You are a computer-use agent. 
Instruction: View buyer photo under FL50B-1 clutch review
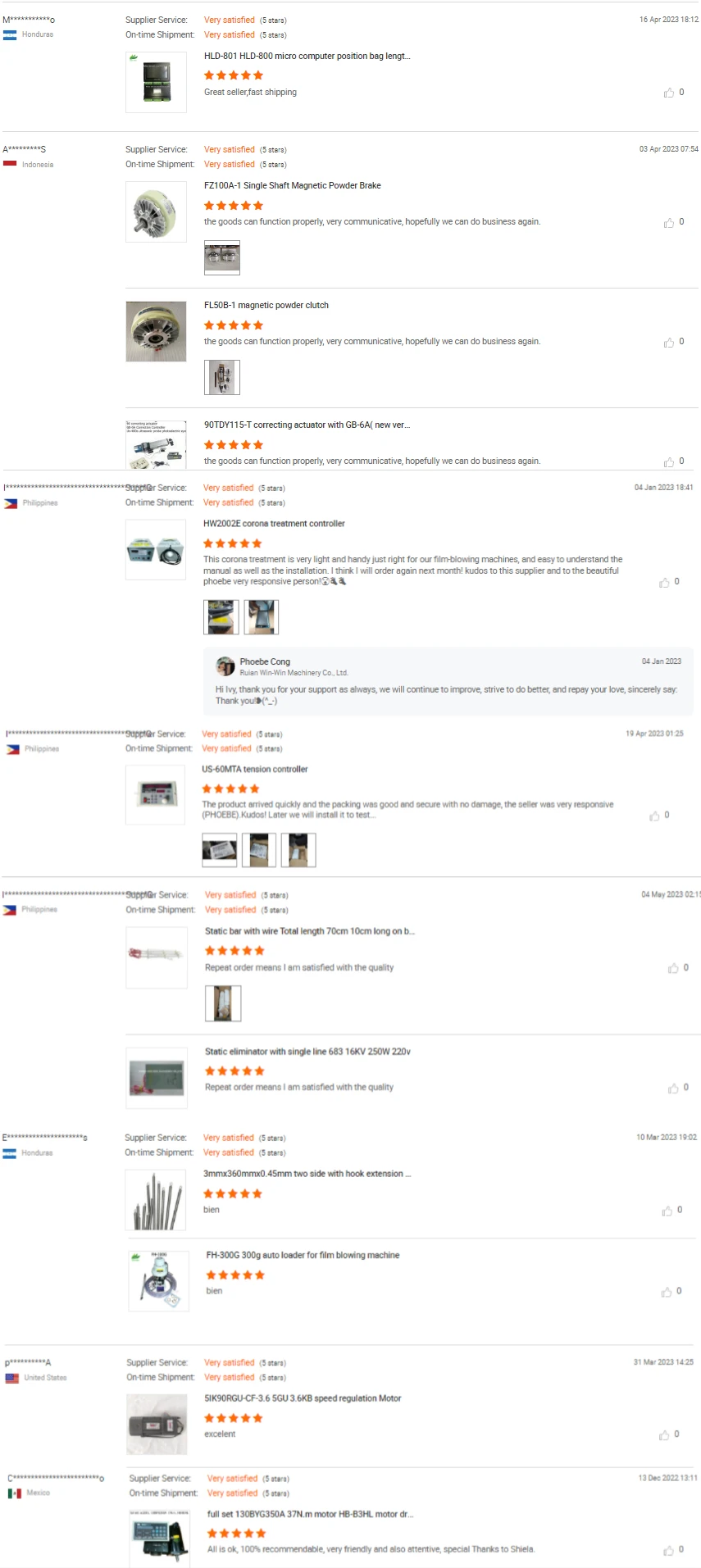(222, 377)
